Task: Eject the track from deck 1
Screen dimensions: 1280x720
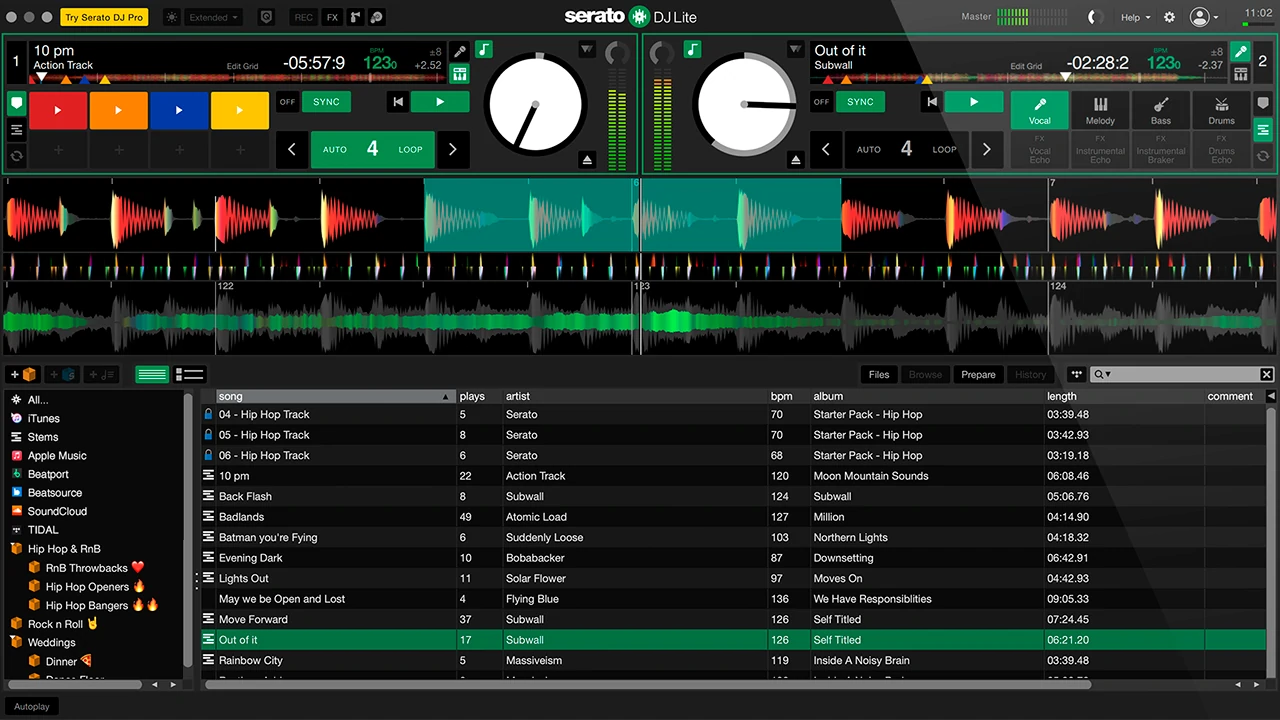Action: tap(588, 159)
